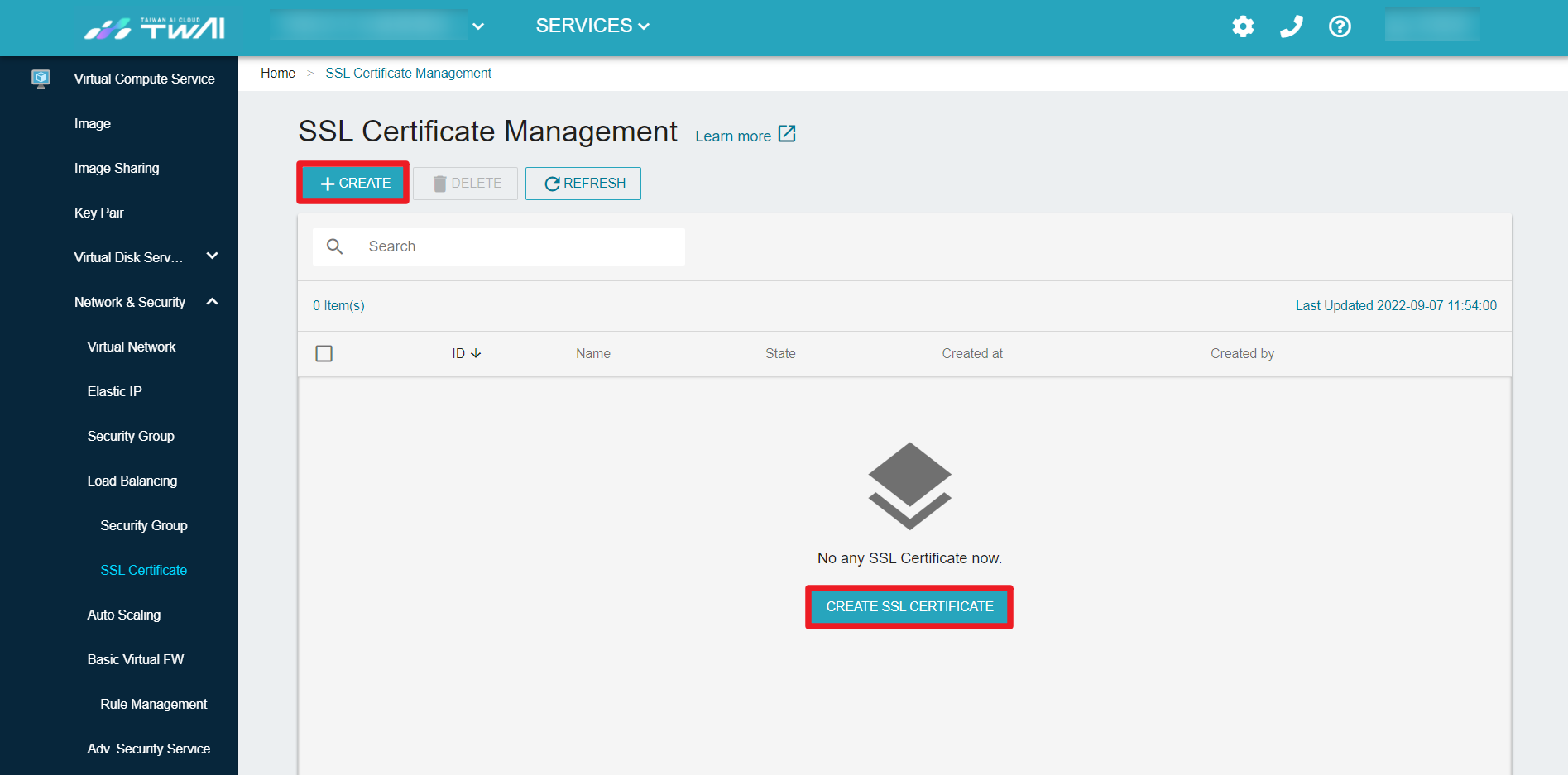
Task: Focus the Search input field
Action: 499,246
